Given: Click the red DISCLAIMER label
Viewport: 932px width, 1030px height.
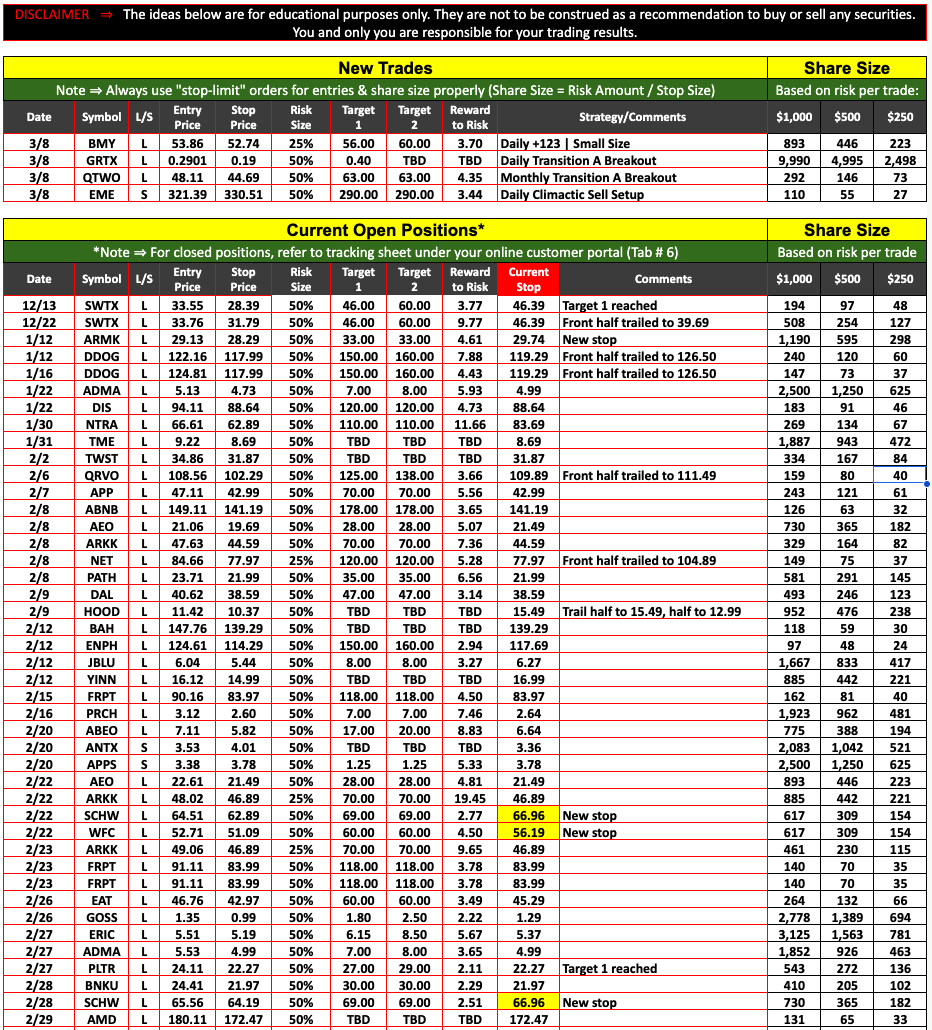Looking at the screenshot, I should coord(47,15).
